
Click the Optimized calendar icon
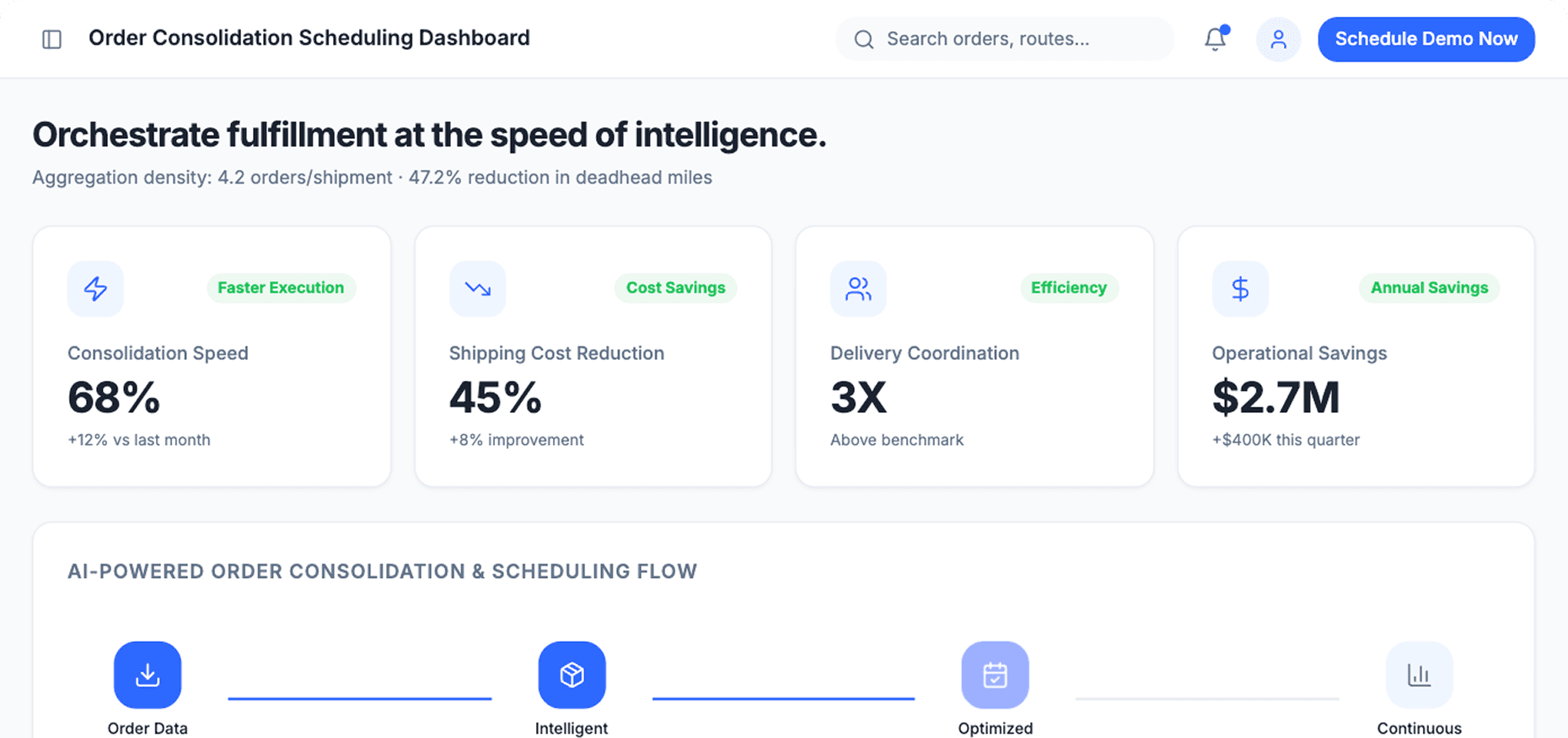(995, 674)
